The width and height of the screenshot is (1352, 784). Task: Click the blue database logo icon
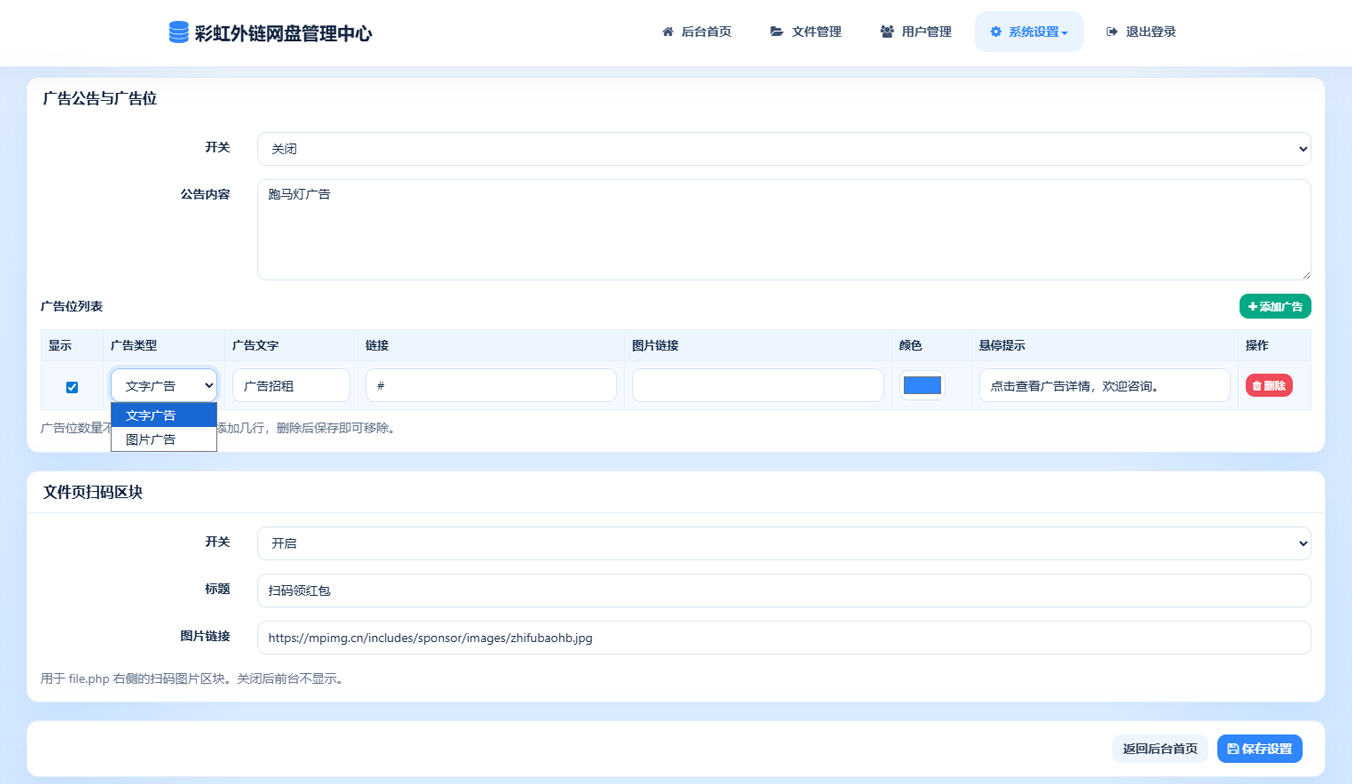pyautogui.click(x=179, y=33)
